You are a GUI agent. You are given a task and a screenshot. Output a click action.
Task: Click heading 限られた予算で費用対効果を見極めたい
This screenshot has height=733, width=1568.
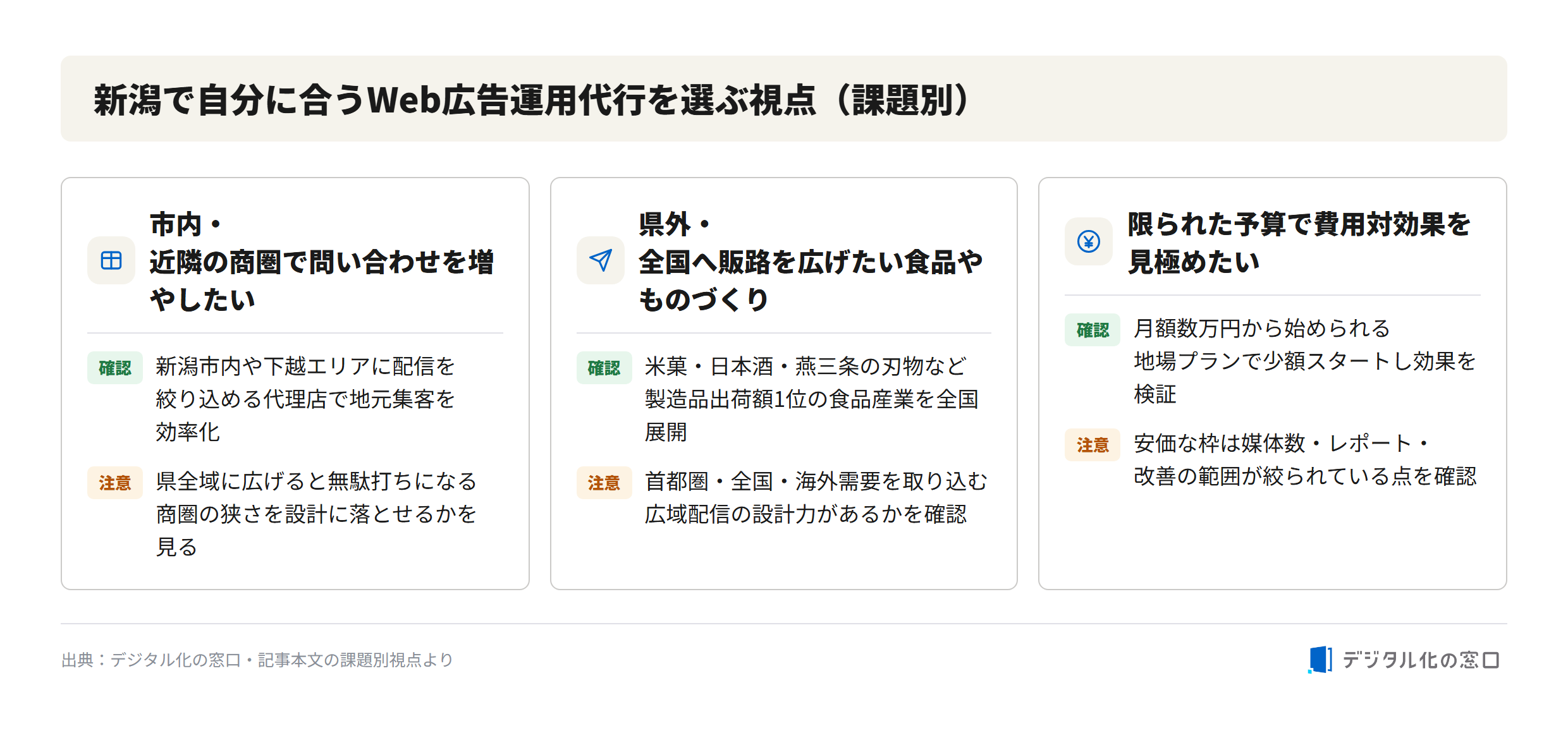[x=1299, y=243]
